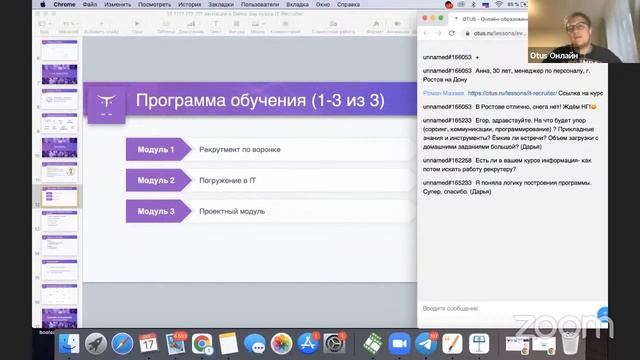Open the Посмотреть menu
The height and width of the screenshot is (360, 640).
point(154,4)
